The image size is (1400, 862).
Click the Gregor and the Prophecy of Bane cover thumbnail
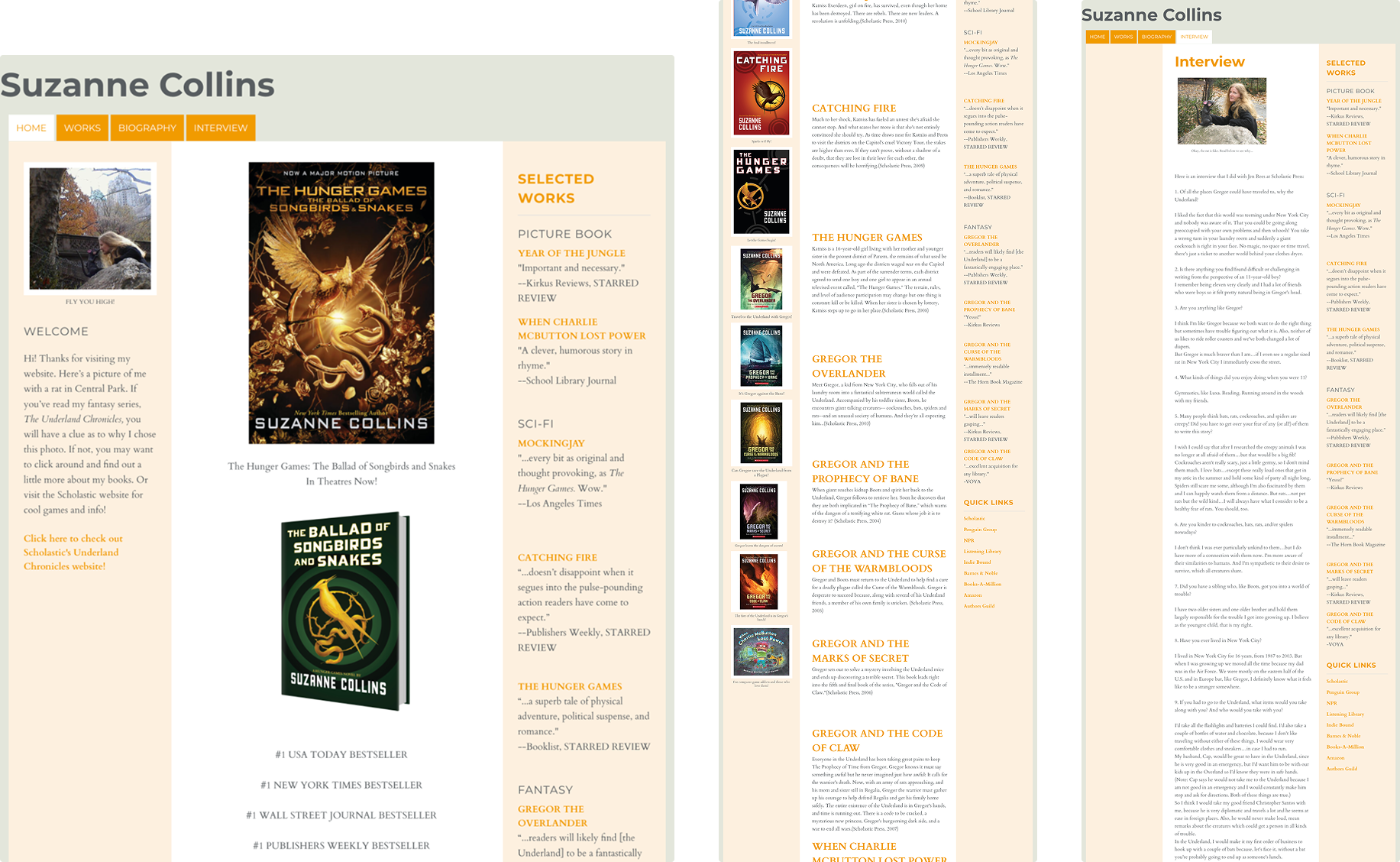point(761,357)
